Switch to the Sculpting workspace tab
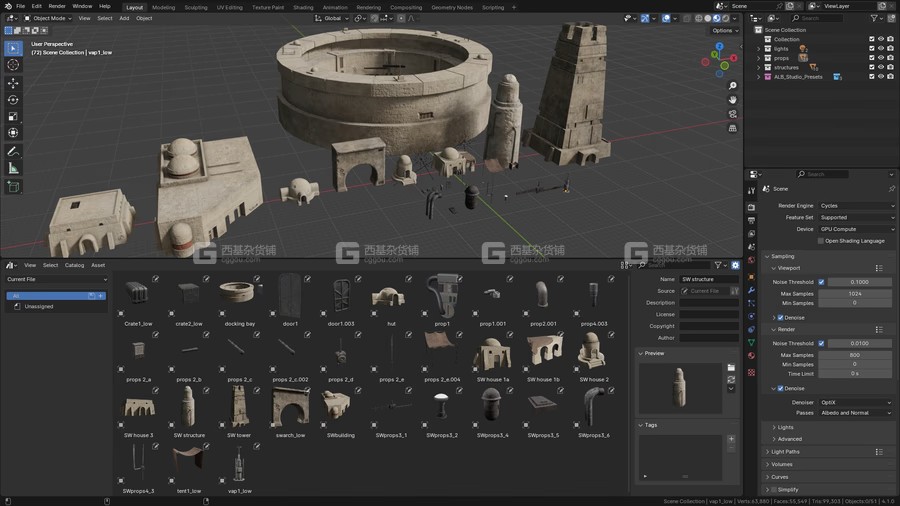Viewport: 900px width, 506px height. [196, 7]
